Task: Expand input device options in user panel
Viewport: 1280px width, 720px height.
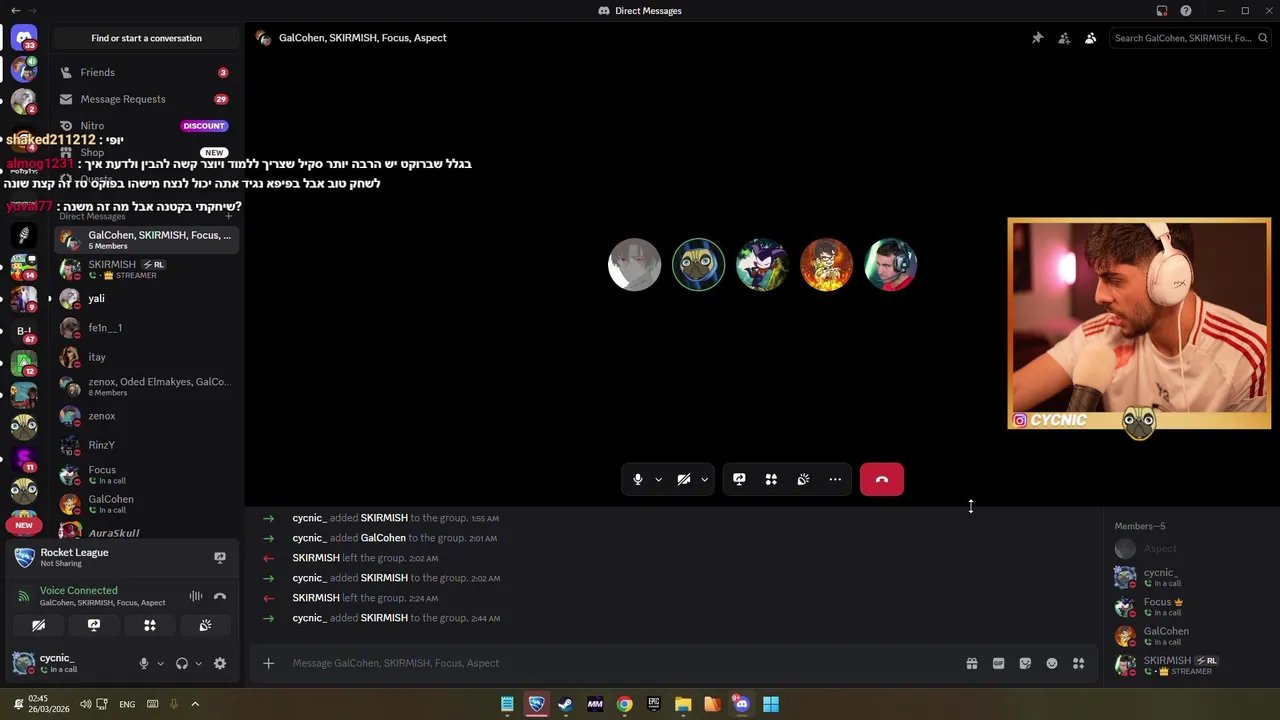Action: 160,664
